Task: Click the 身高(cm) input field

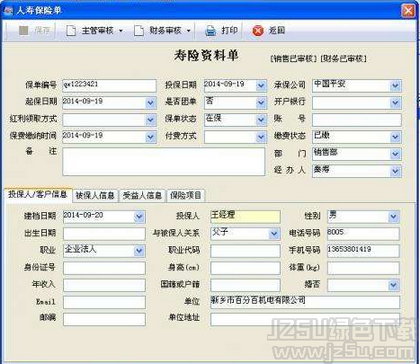Action: tap(245, 268)
